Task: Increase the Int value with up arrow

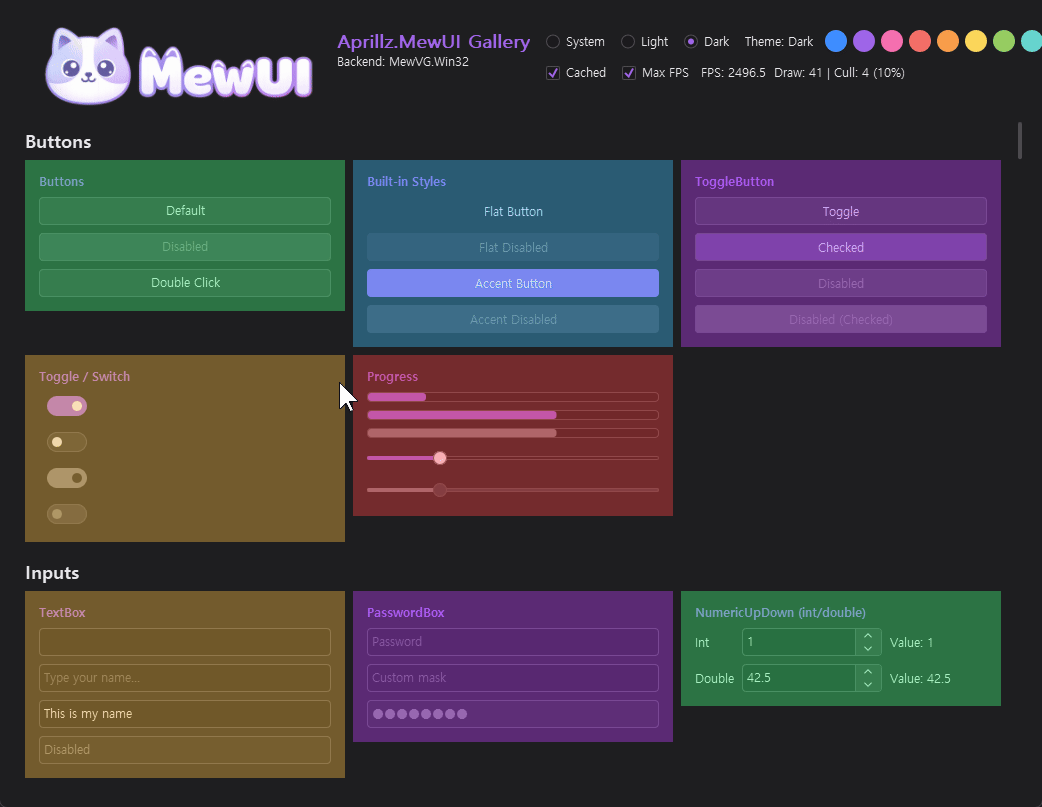Action: point(868,635)
